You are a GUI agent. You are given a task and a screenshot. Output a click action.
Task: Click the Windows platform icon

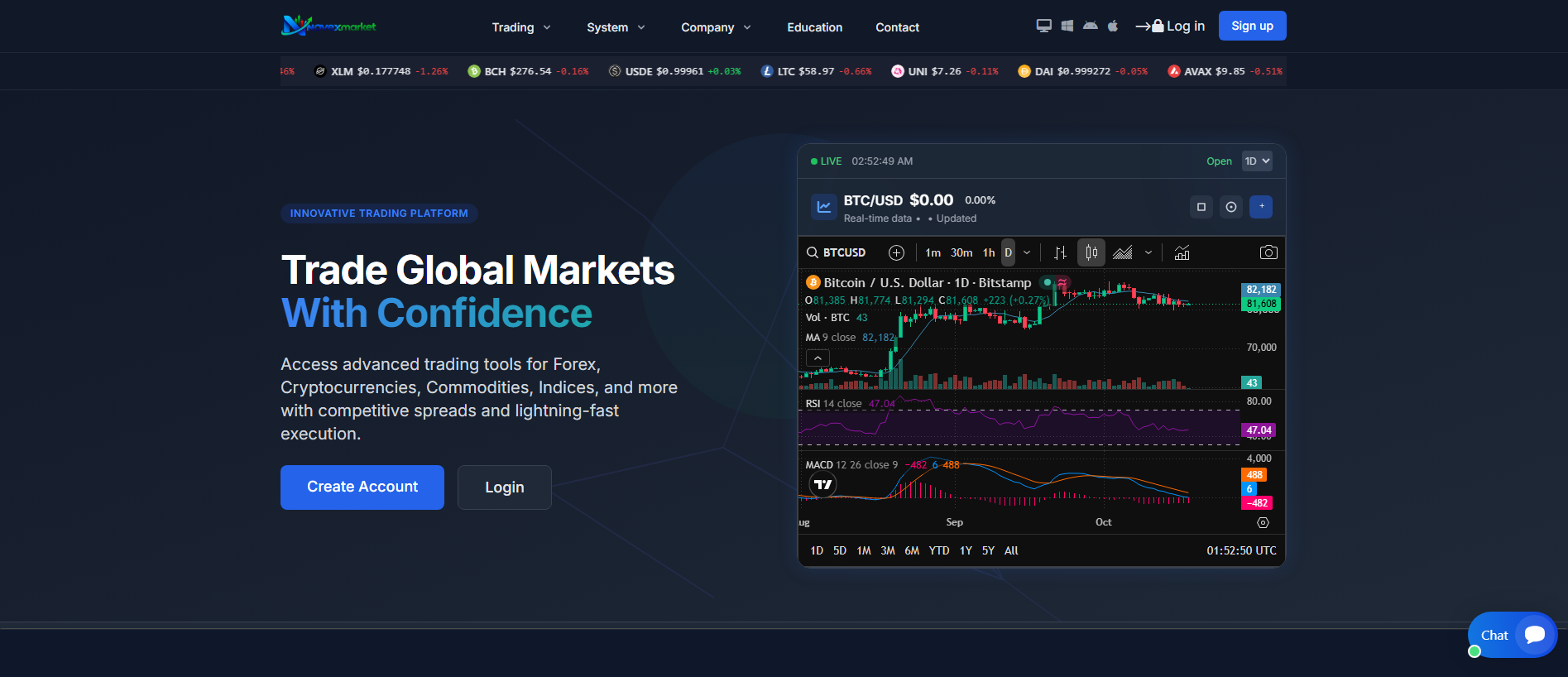coord(1067,26)
